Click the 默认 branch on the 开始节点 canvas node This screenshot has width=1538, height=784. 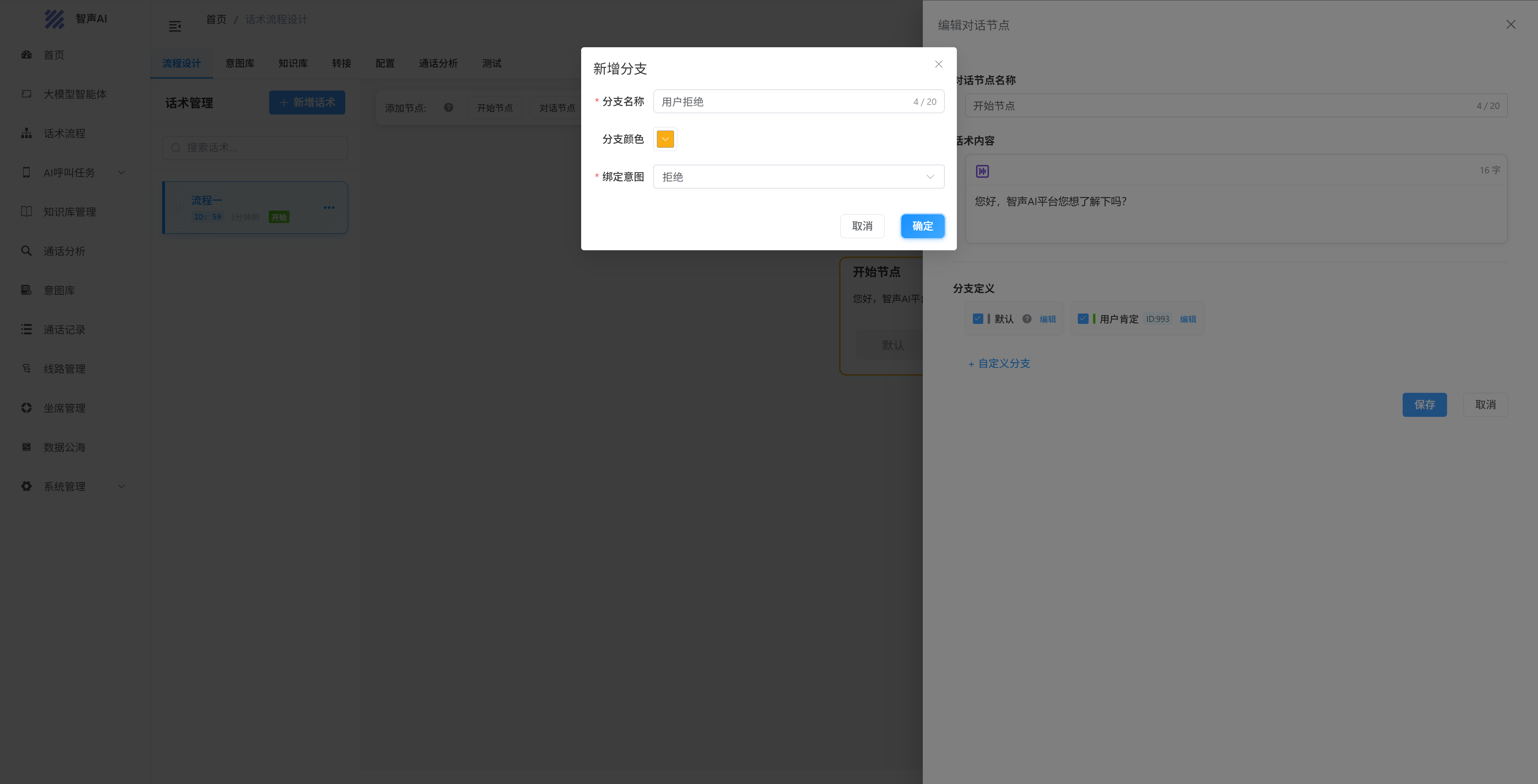(893, 345)
